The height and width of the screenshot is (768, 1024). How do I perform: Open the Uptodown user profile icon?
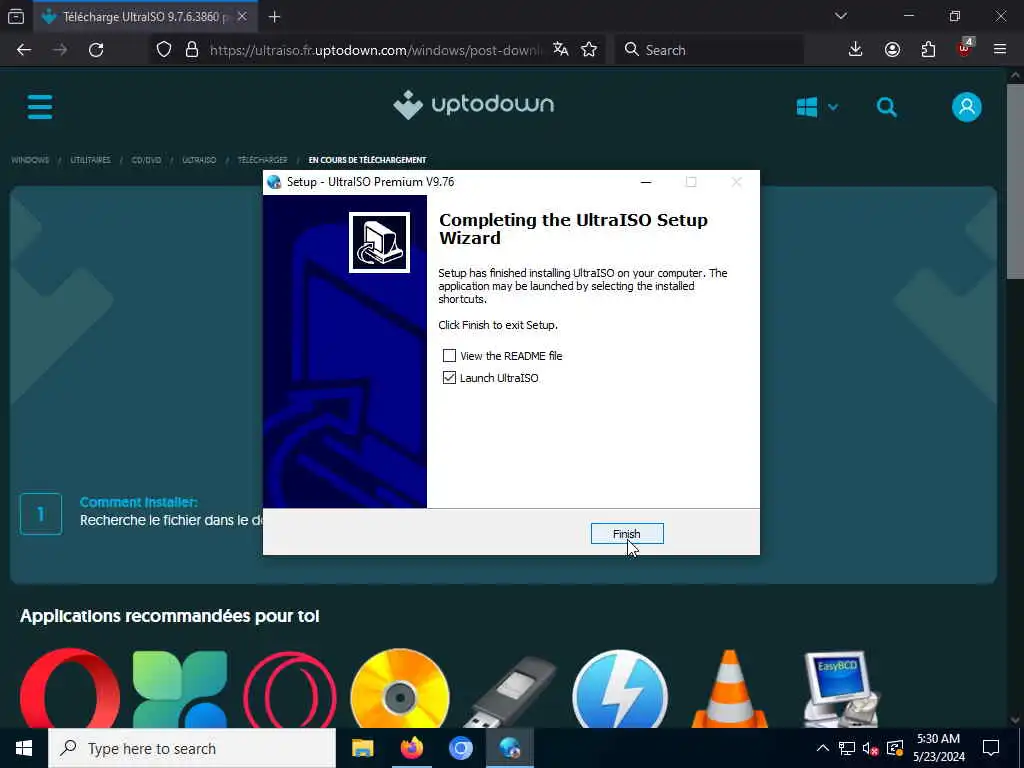coord(967,106)
